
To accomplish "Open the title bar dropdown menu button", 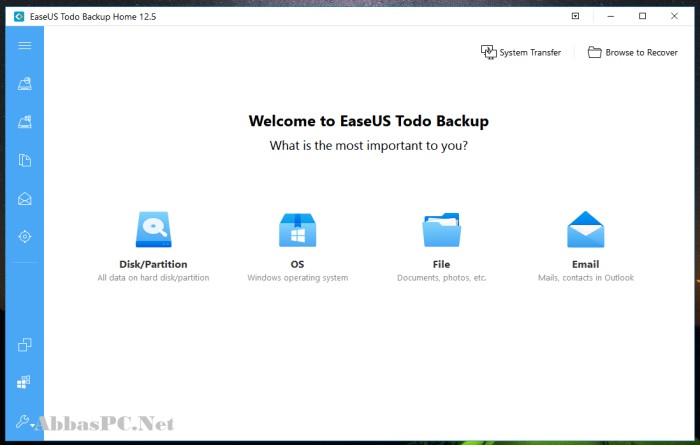I will [575, 16].
